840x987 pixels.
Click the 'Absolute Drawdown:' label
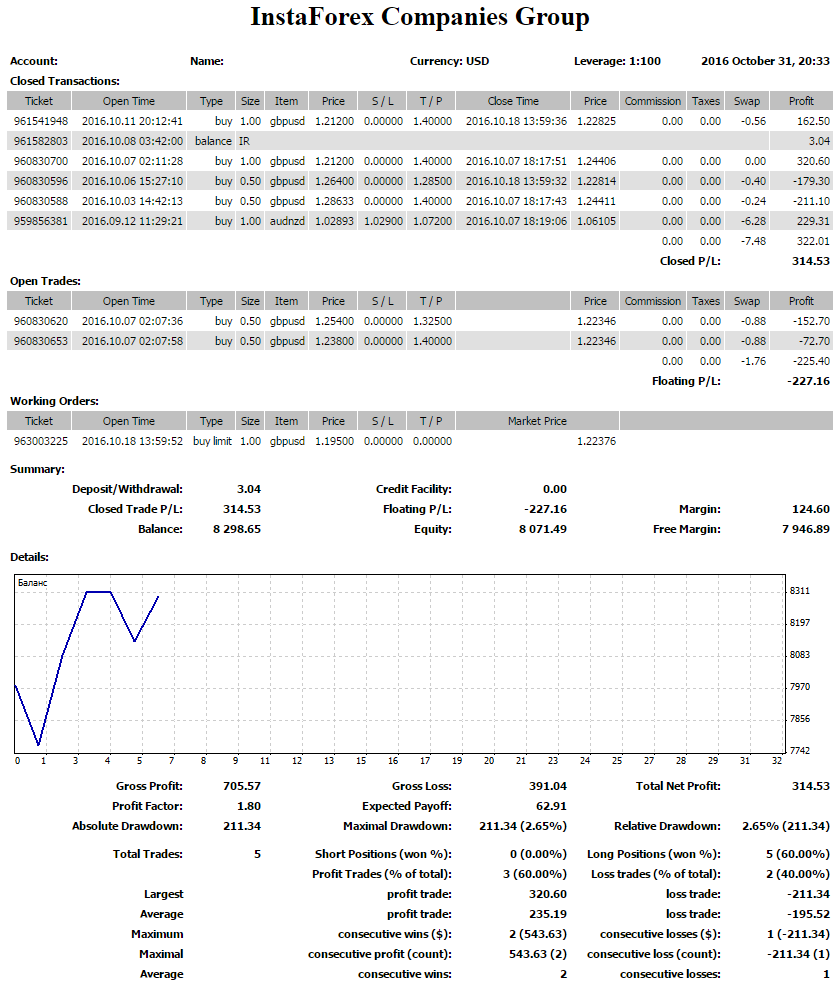(x=127, y=826)
